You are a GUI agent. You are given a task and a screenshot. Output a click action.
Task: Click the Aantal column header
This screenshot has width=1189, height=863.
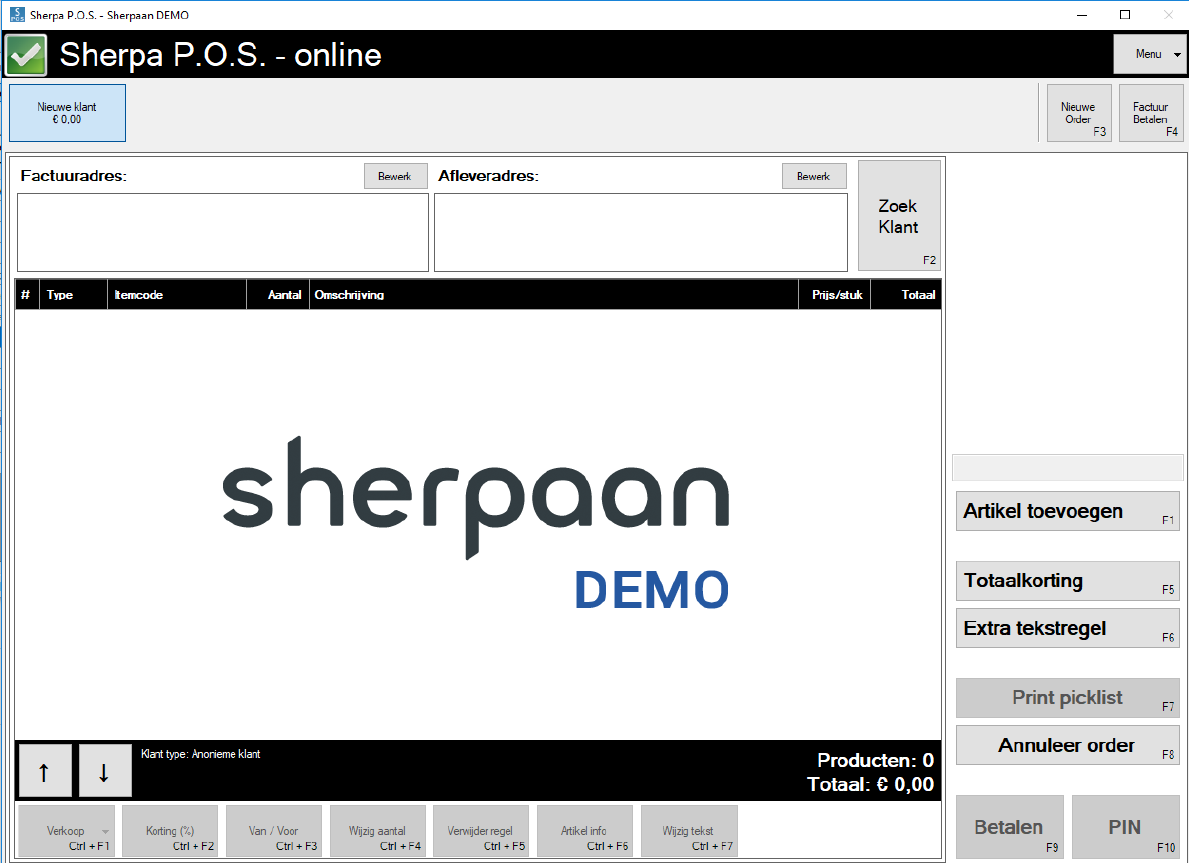pyautogui.click(x=278, y=294)
